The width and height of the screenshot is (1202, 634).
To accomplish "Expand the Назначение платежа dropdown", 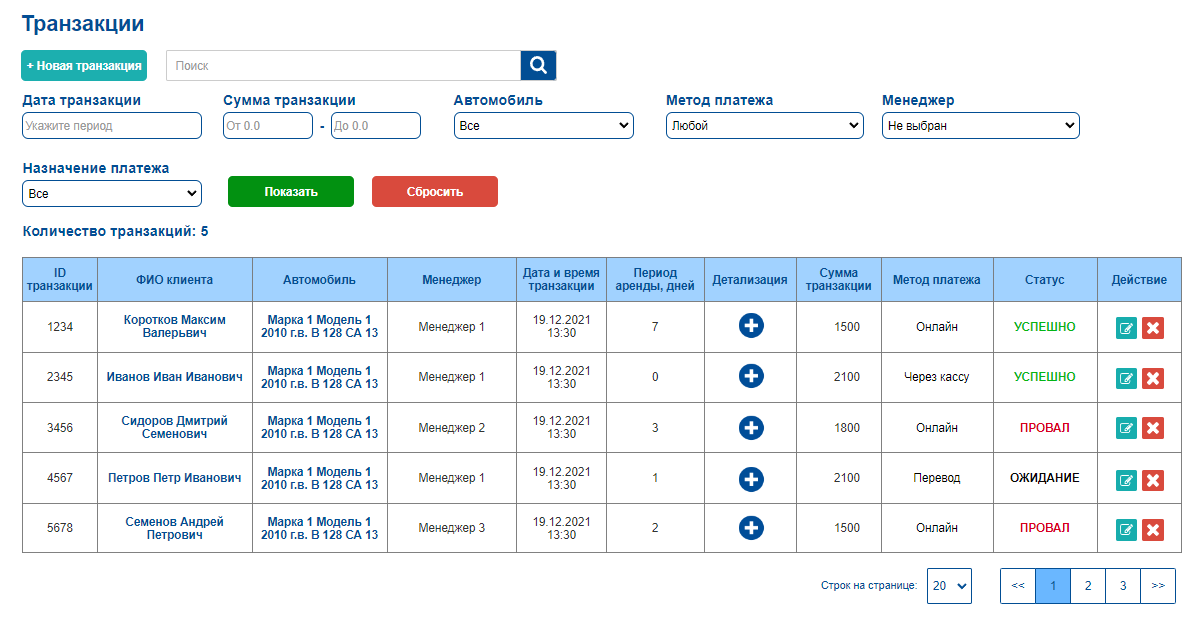I will click(x=112, y=194).
